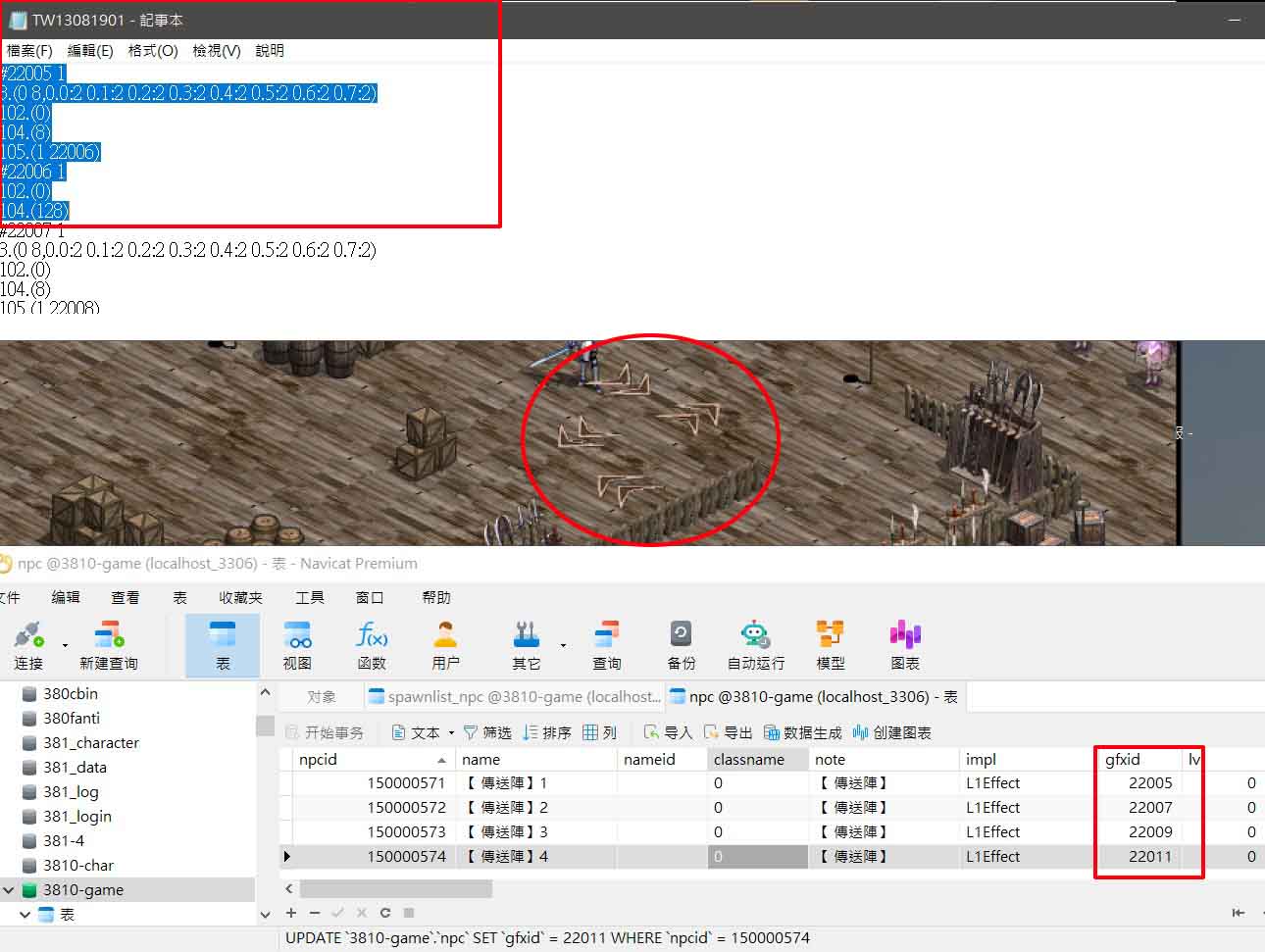Click gfxid cell 22005
The height and width of the screenshot is (952, 1265).
[x=1138, y=782]
